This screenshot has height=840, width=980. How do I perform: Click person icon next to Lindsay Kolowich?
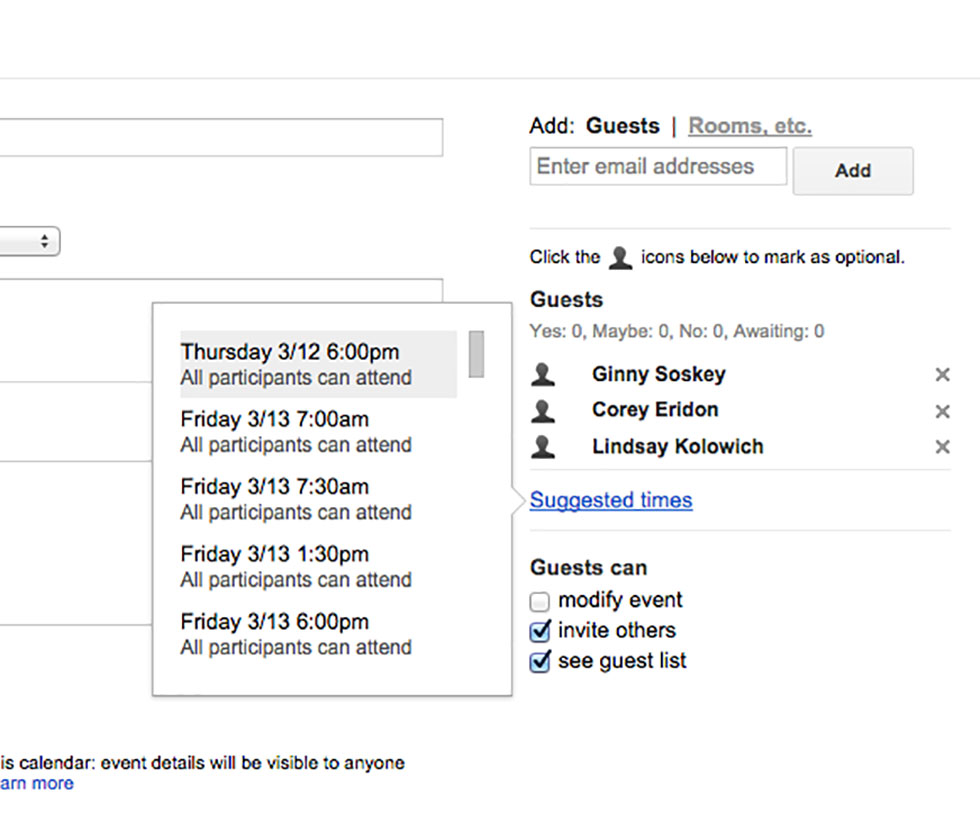coord(543,446)
